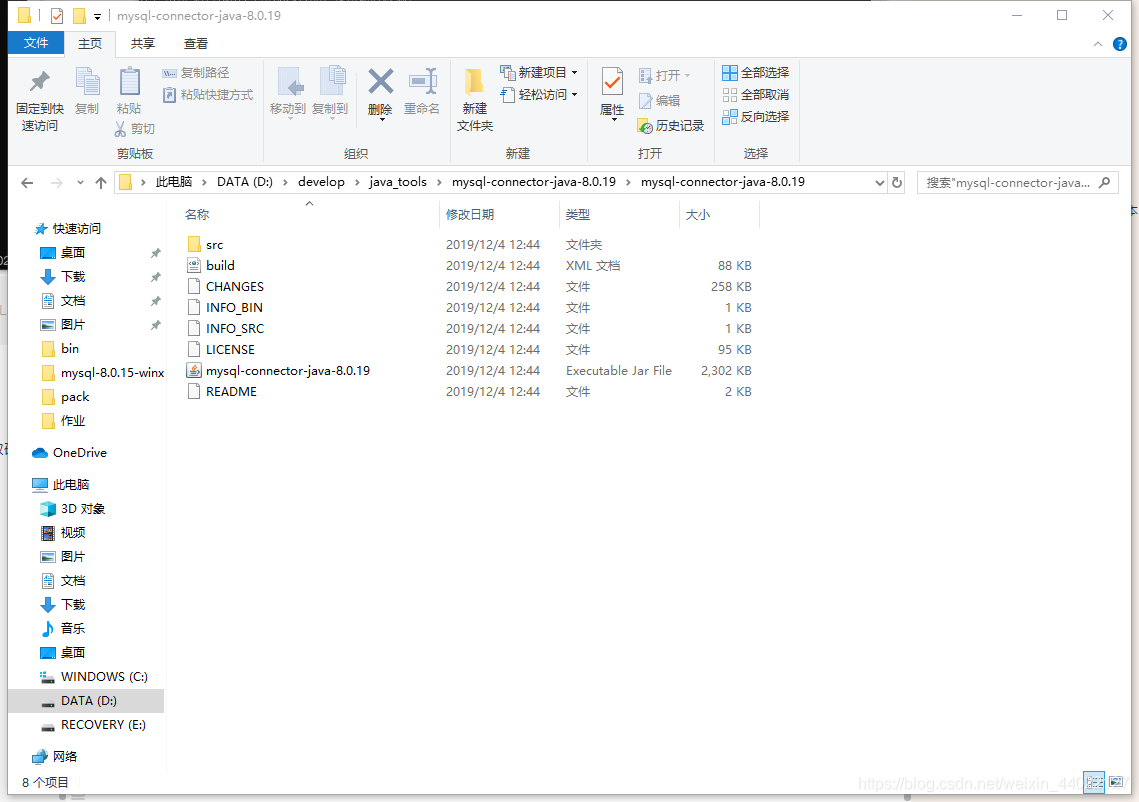Click Invert selection (反向选择)
The height and width of the screenshot is (802, 1139).
[x=755, y=116]
